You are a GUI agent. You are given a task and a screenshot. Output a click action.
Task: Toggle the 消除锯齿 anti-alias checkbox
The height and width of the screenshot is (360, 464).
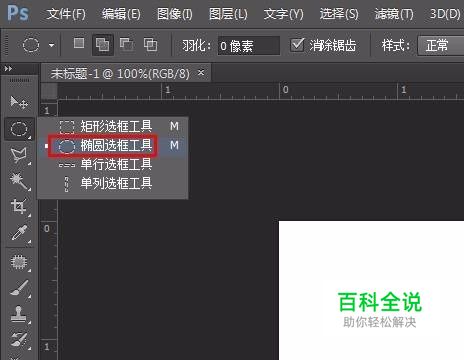click(297, 45)
